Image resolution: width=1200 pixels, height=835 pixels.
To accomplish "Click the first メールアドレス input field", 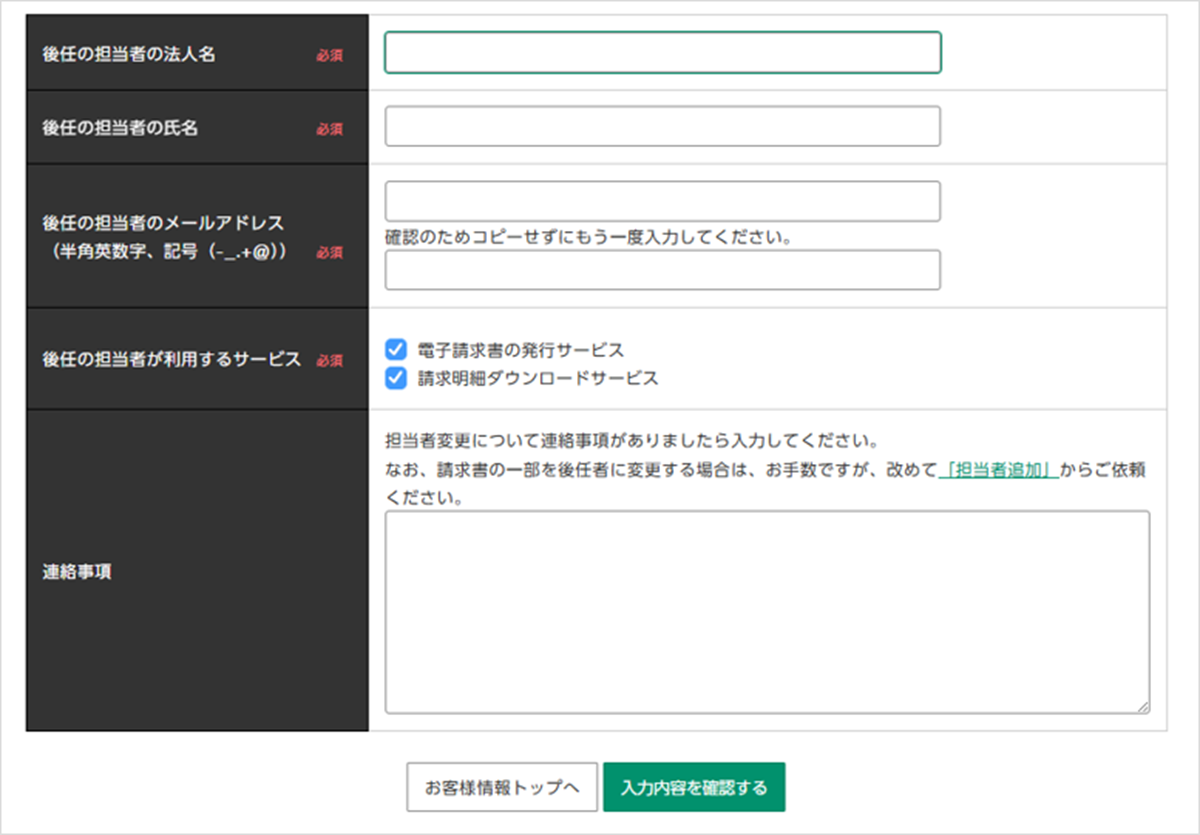I will [x=662, y=201].
